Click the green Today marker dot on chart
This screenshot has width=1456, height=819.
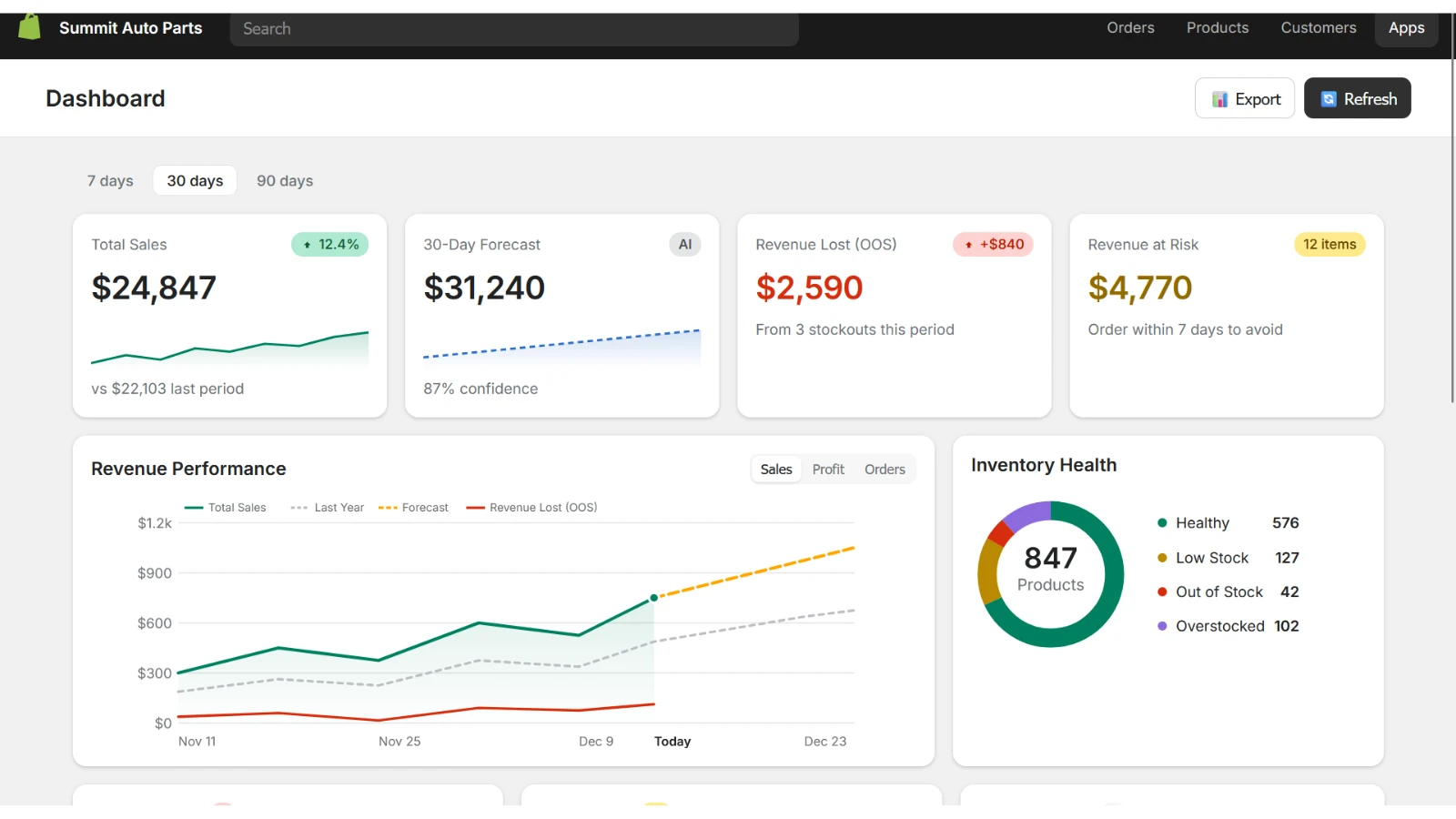pos(653,598)
